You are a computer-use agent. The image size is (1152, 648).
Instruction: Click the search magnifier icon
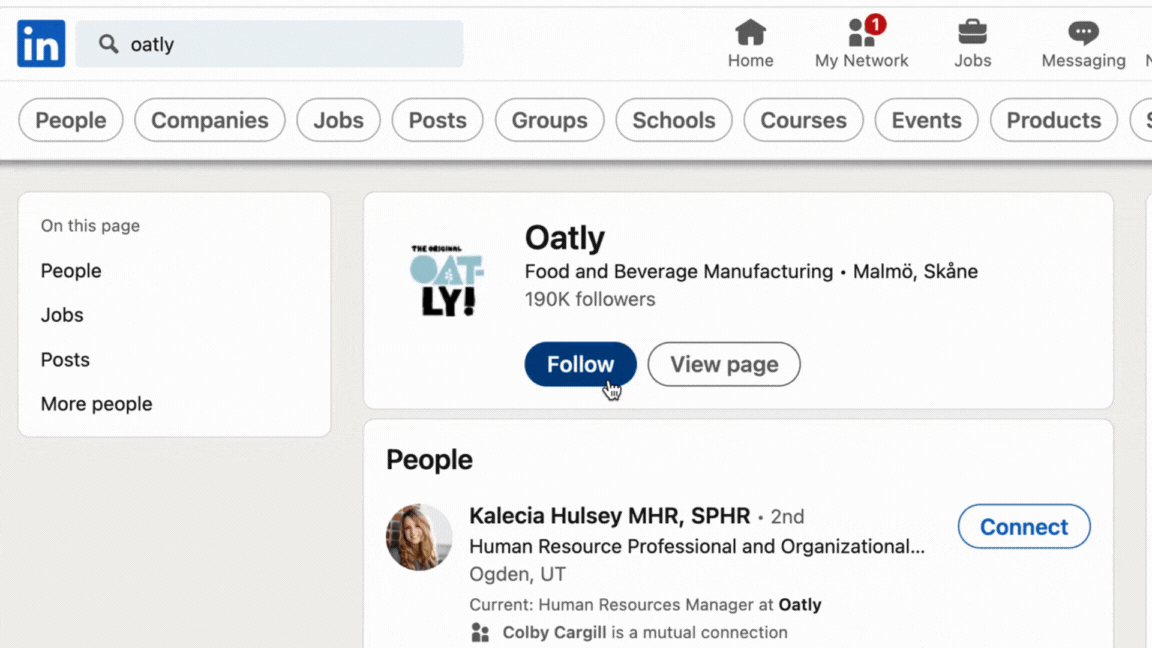tap(108, 44)
